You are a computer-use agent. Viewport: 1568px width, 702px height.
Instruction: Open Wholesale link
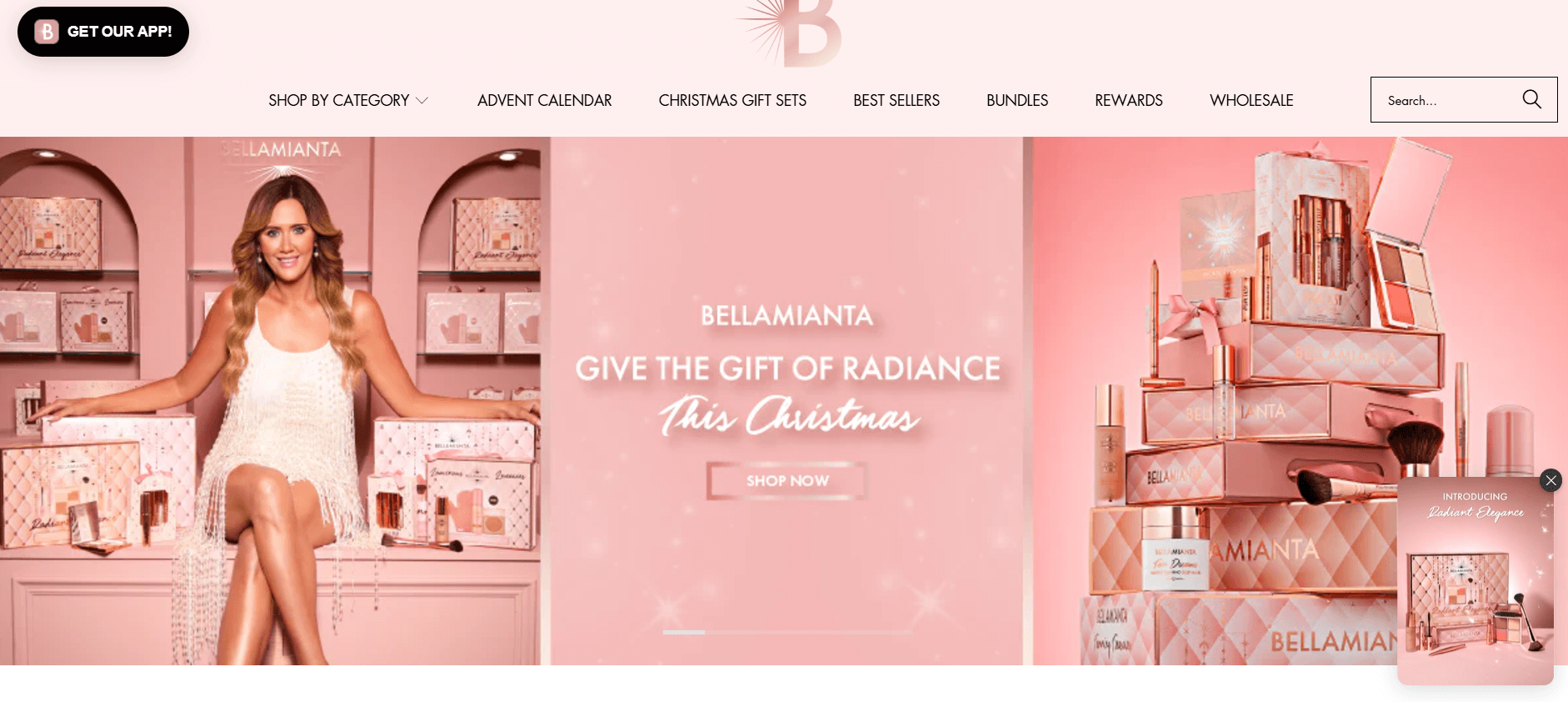[1251, 100]
